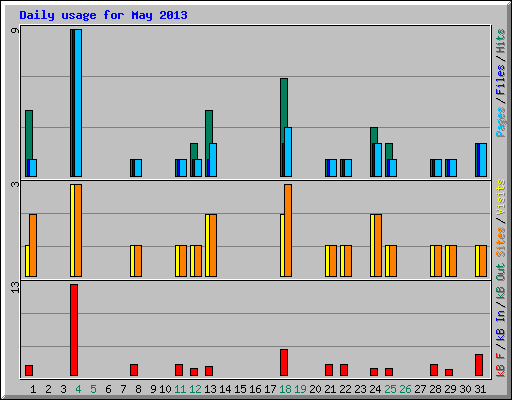Click the y-axis value 3 of middle chart

coord(15,184)
